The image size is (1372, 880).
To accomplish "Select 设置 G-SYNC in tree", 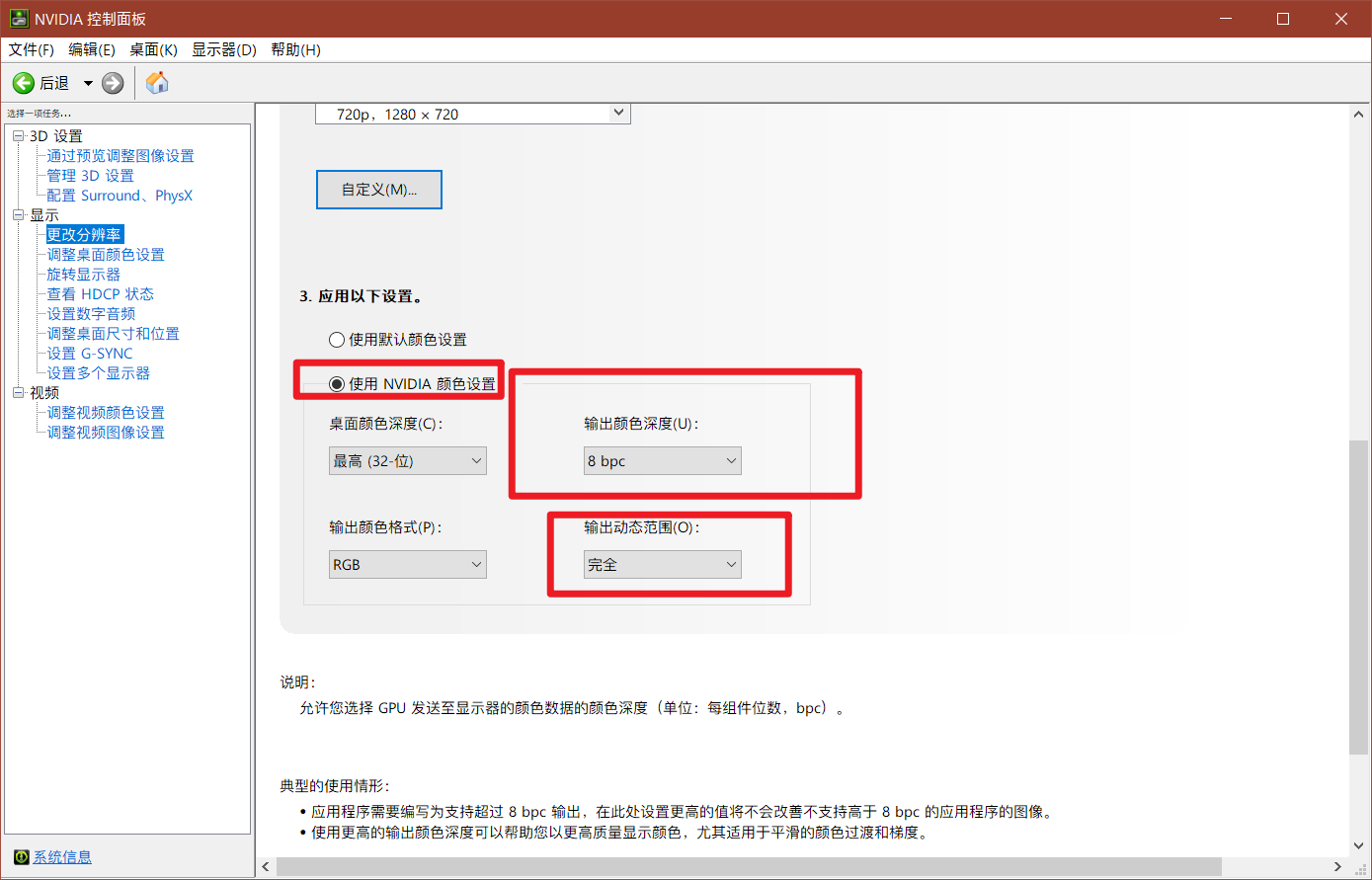I will click(x=90, y=354).
